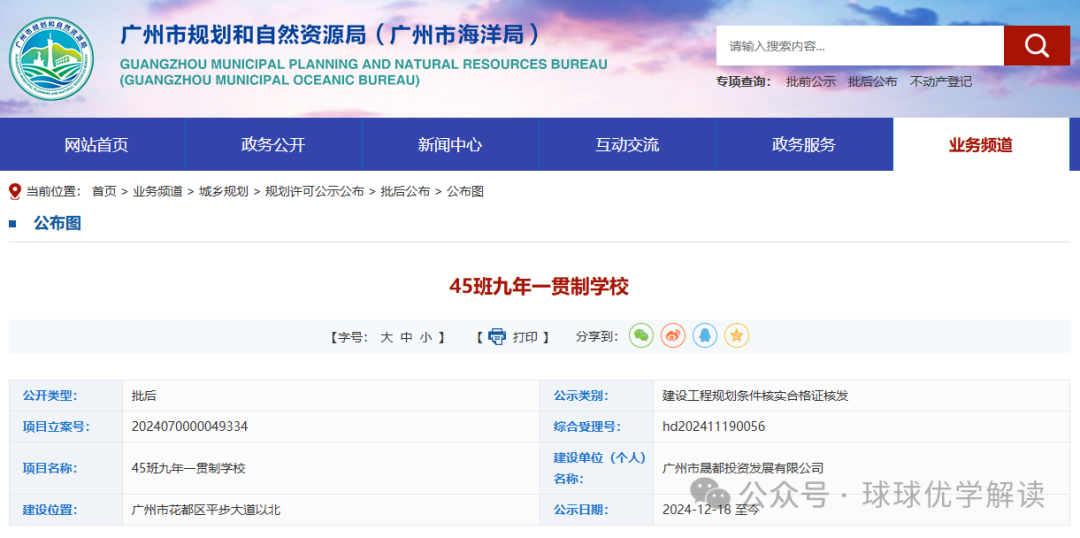Image resolution: width=1080 pixels, height=538 pixels.
Task: Select the 业务频道 navigation tab
Action: coord(981,145)
